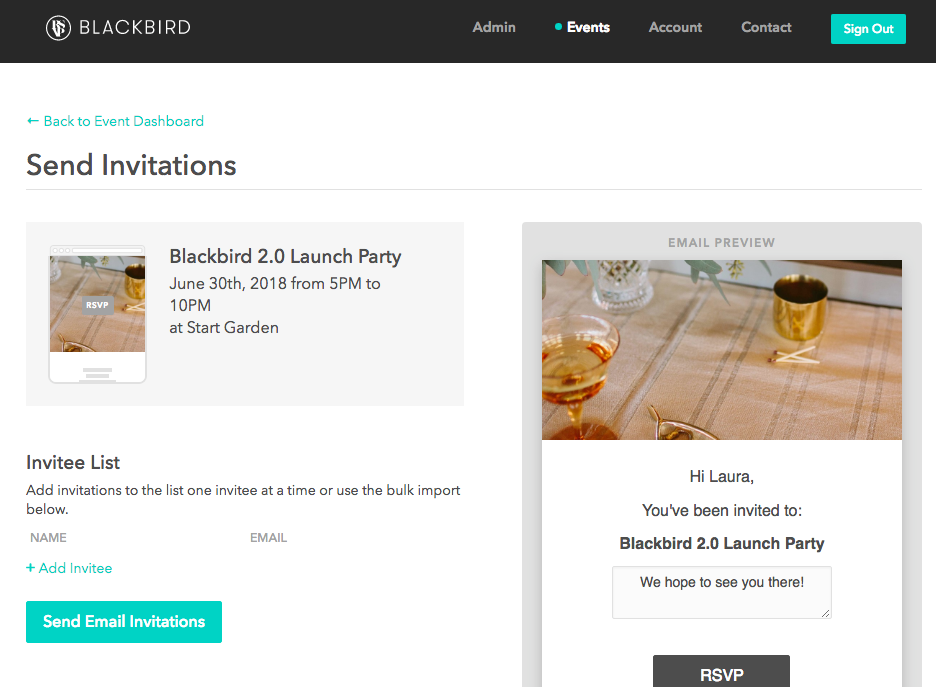Click the 'at Start Garden' location text

(224, 328)
